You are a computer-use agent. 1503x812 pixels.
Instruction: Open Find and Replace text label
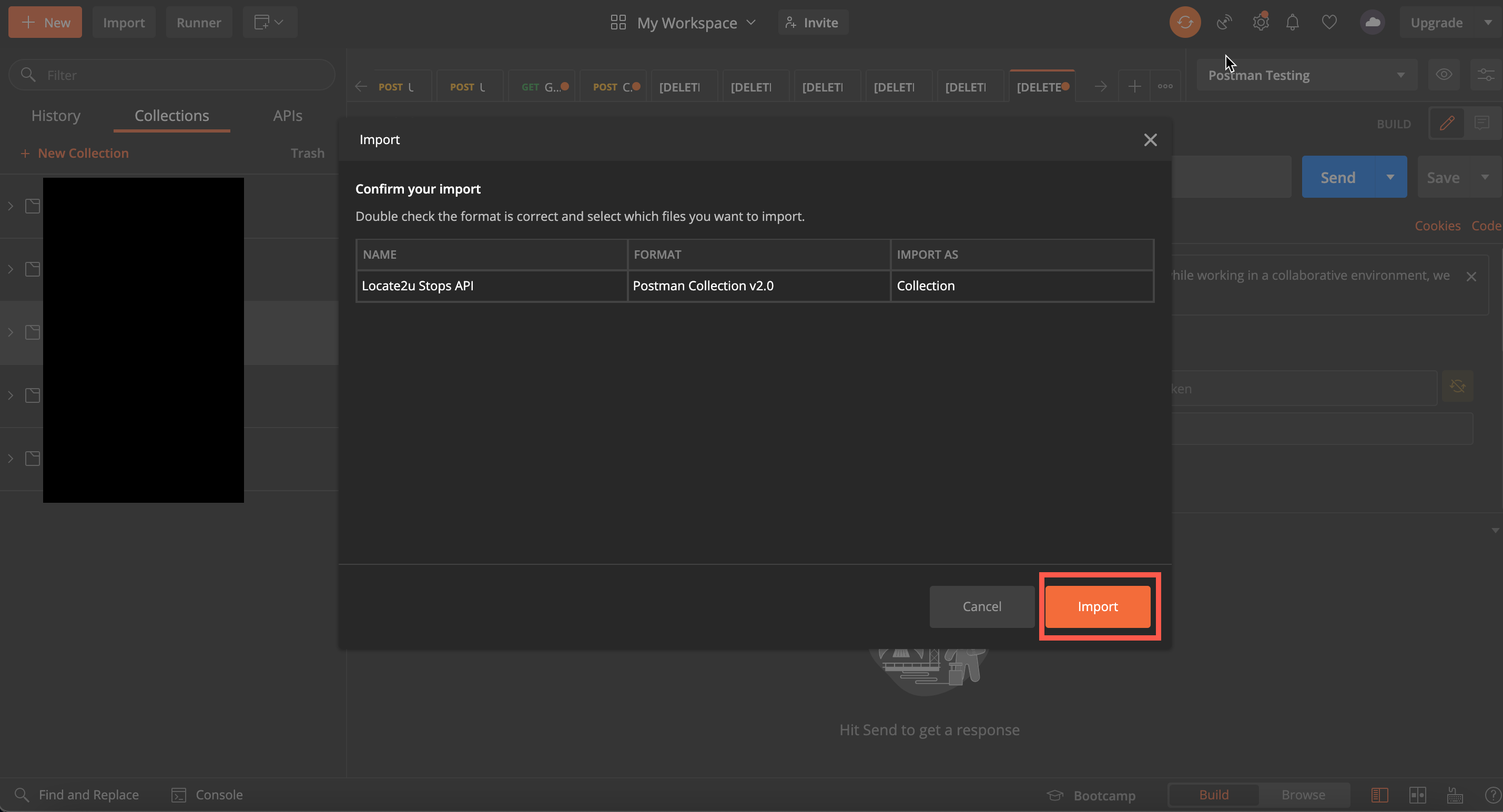(89, 795)
